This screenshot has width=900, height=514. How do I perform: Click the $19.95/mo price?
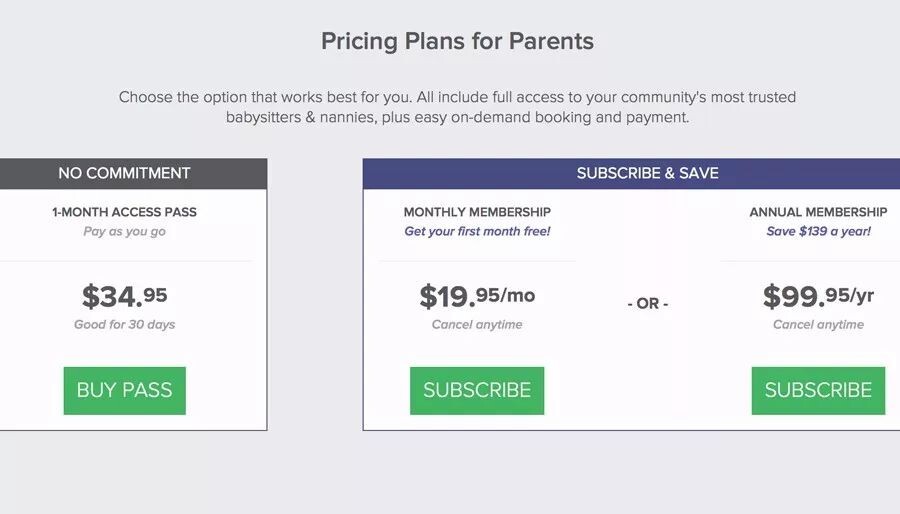tap(477, 296)
